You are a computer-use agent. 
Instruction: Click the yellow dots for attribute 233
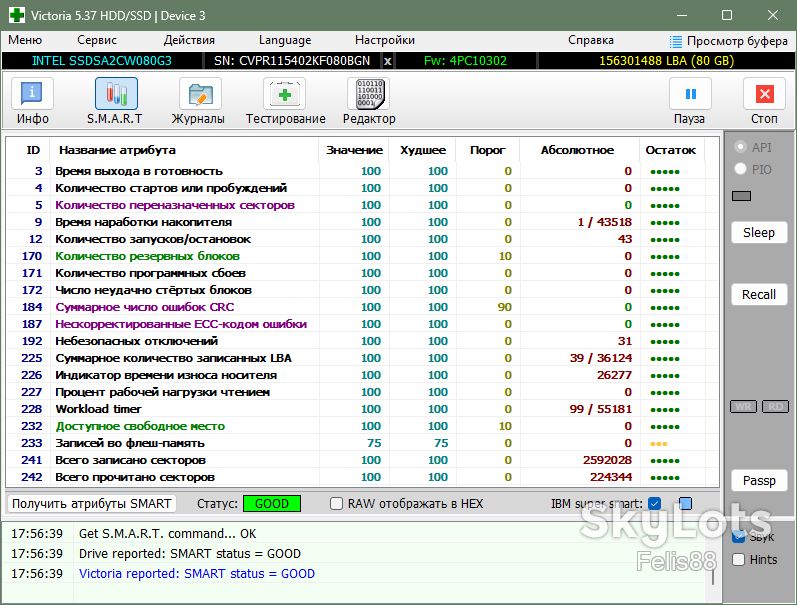click(x=659, y=444)
